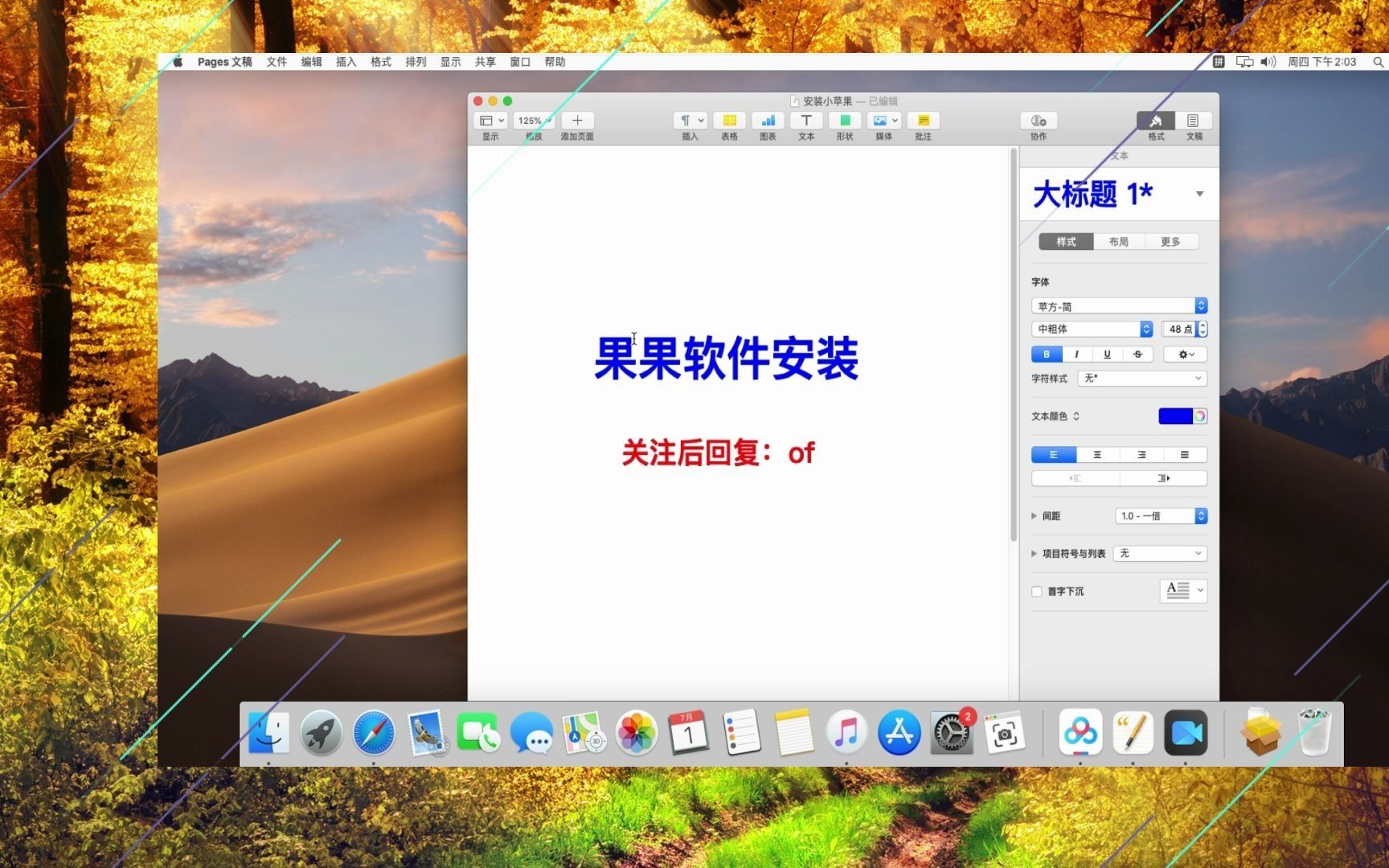This screenshot has width=1389, height=868.
Task: Open the Shape picker
Action: pyautogui.click(x=845, y=121)
